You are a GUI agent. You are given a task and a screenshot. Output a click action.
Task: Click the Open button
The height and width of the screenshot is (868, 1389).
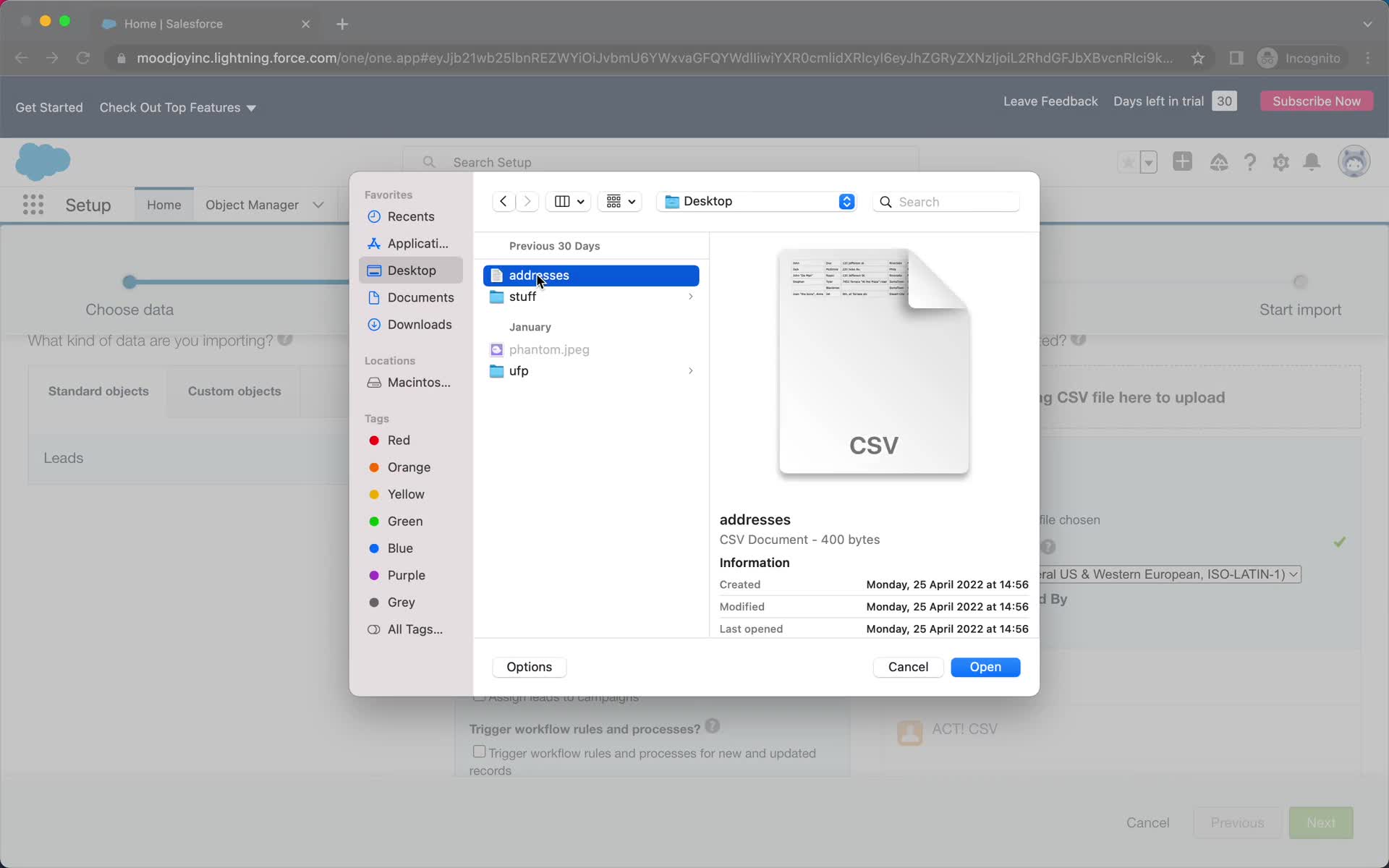click(985, 667)
